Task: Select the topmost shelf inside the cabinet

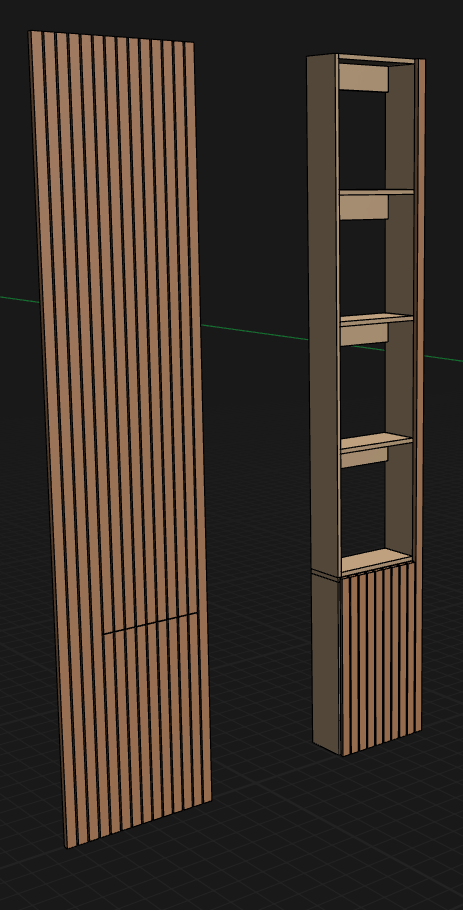Action: point(376,191)
